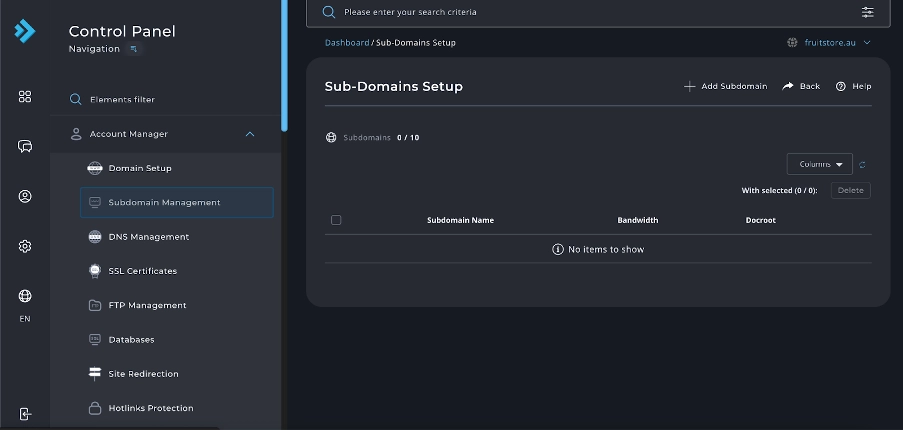Click the sidebar vertical scrollbar
This screenshot has height=430, width=904.
pyautogui.click(x=284, y=60)
